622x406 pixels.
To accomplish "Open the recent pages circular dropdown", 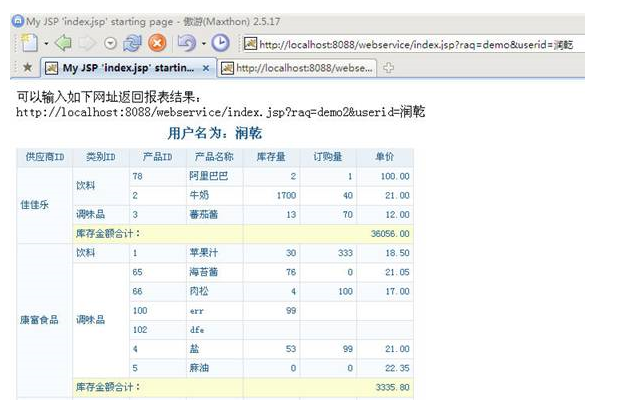I will tap(110, 43).
